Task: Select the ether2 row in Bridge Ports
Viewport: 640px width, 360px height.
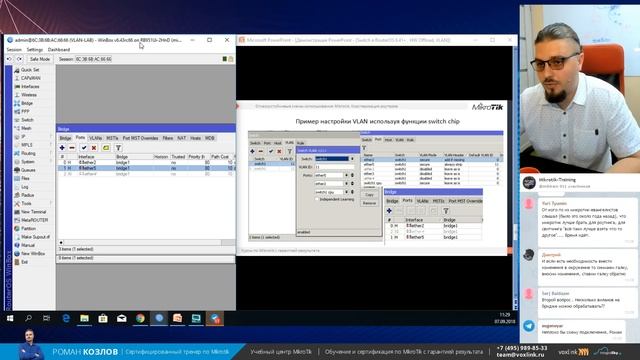Action: 146,162
